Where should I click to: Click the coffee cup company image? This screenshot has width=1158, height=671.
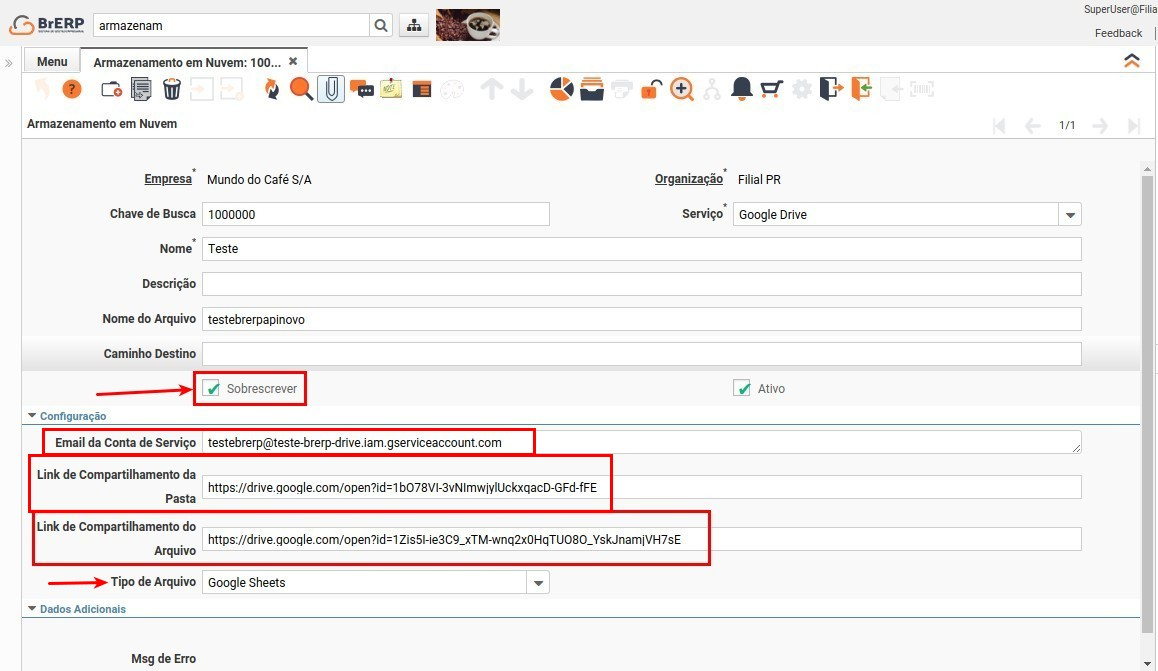[x=467, y=24]
